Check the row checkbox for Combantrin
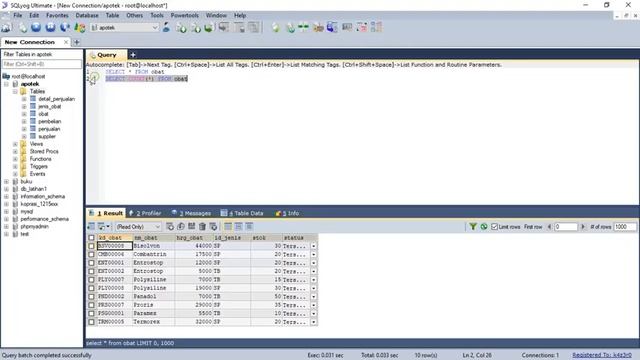640x360 pixels. pos(91,254)
